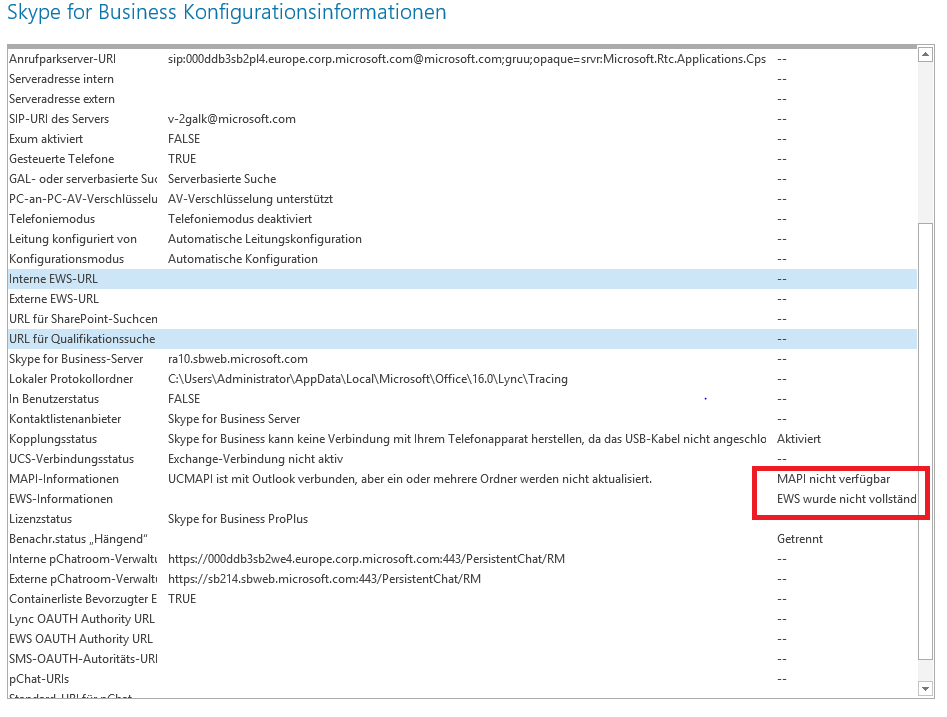The image size is (947, 717).
Task: Click the UCS-Verbindungsstatus label
Action: pyautogui.click(x=71, y=458)
